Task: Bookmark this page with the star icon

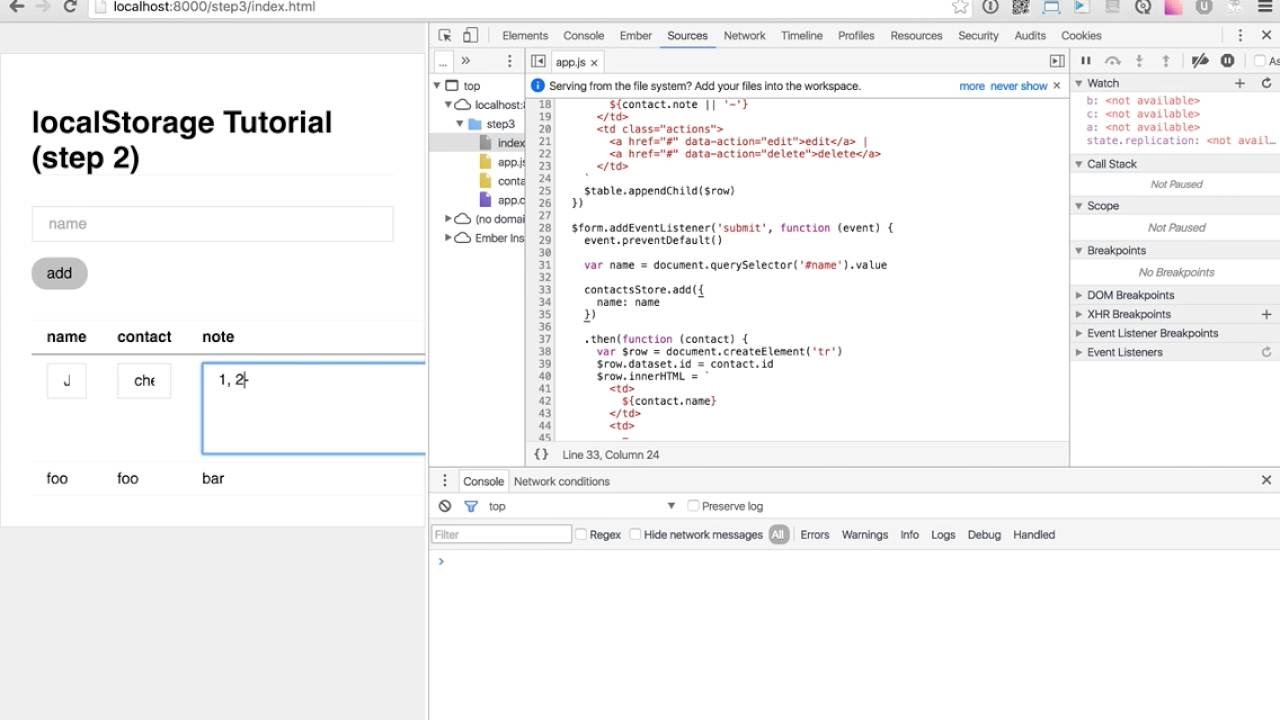Action: (960, 7)
